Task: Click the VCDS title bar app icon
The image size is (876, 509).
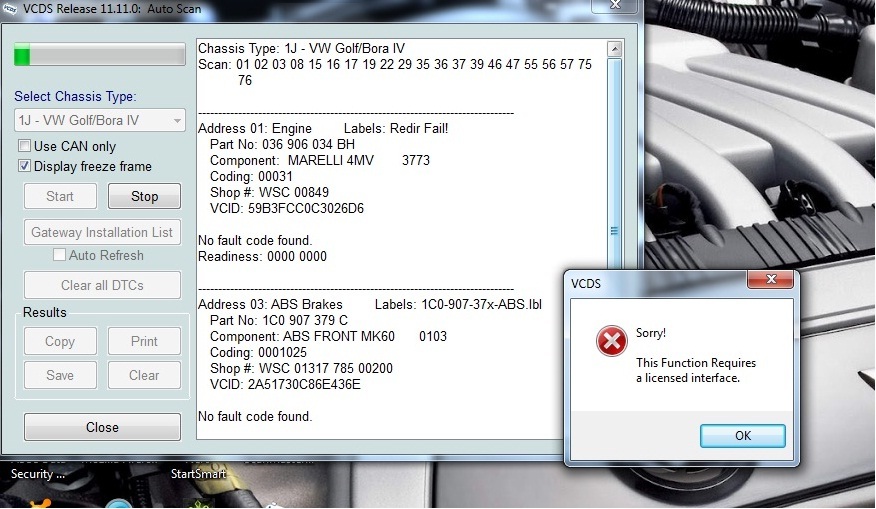Action: (9, 9)
